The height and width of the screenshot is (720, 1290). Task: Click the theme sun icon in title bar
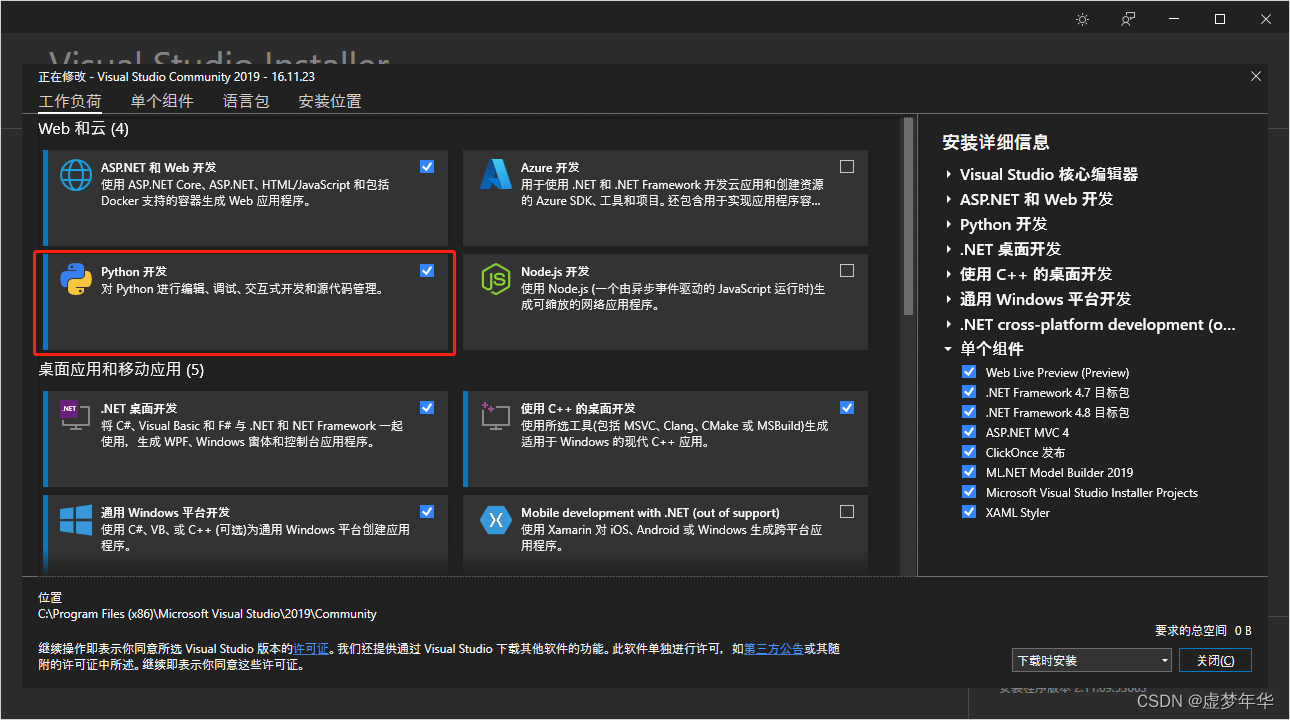[x=1082, y=19]
